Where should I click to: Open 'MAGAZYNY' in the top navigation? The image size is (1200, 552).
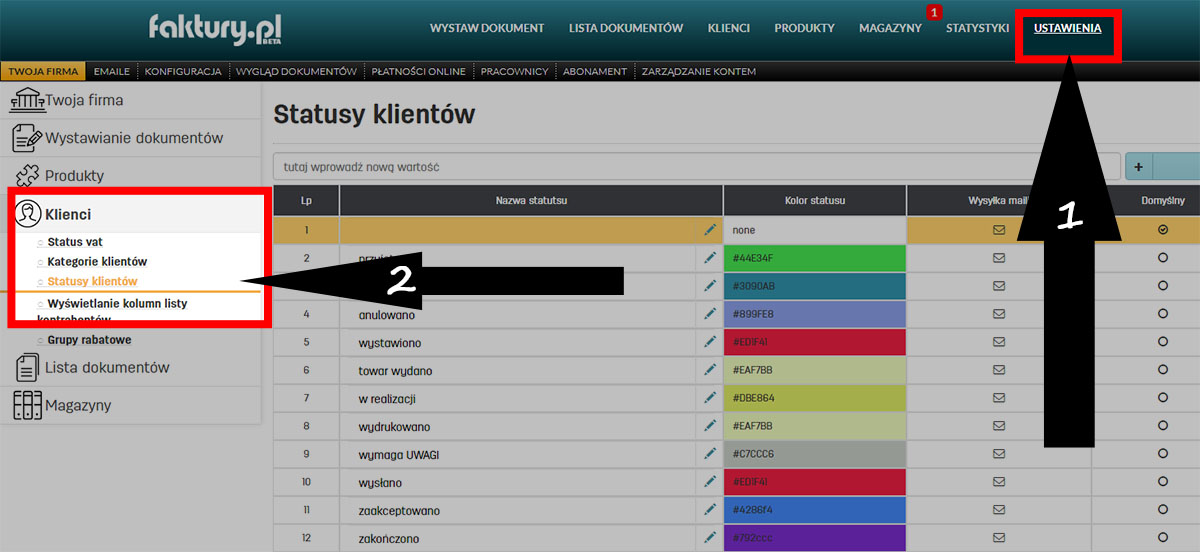[890, 28]
